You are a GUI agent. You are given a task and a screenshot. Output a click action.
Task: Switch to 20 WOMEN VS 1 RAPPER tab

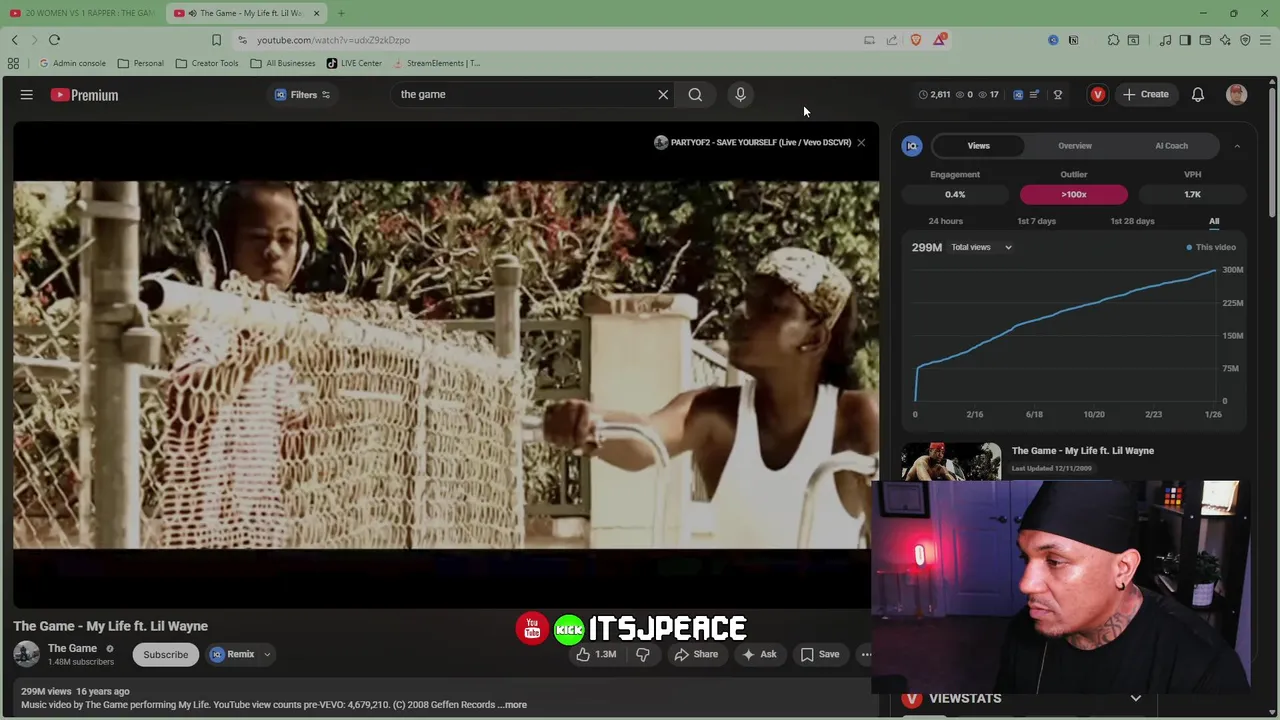[82, 13]
